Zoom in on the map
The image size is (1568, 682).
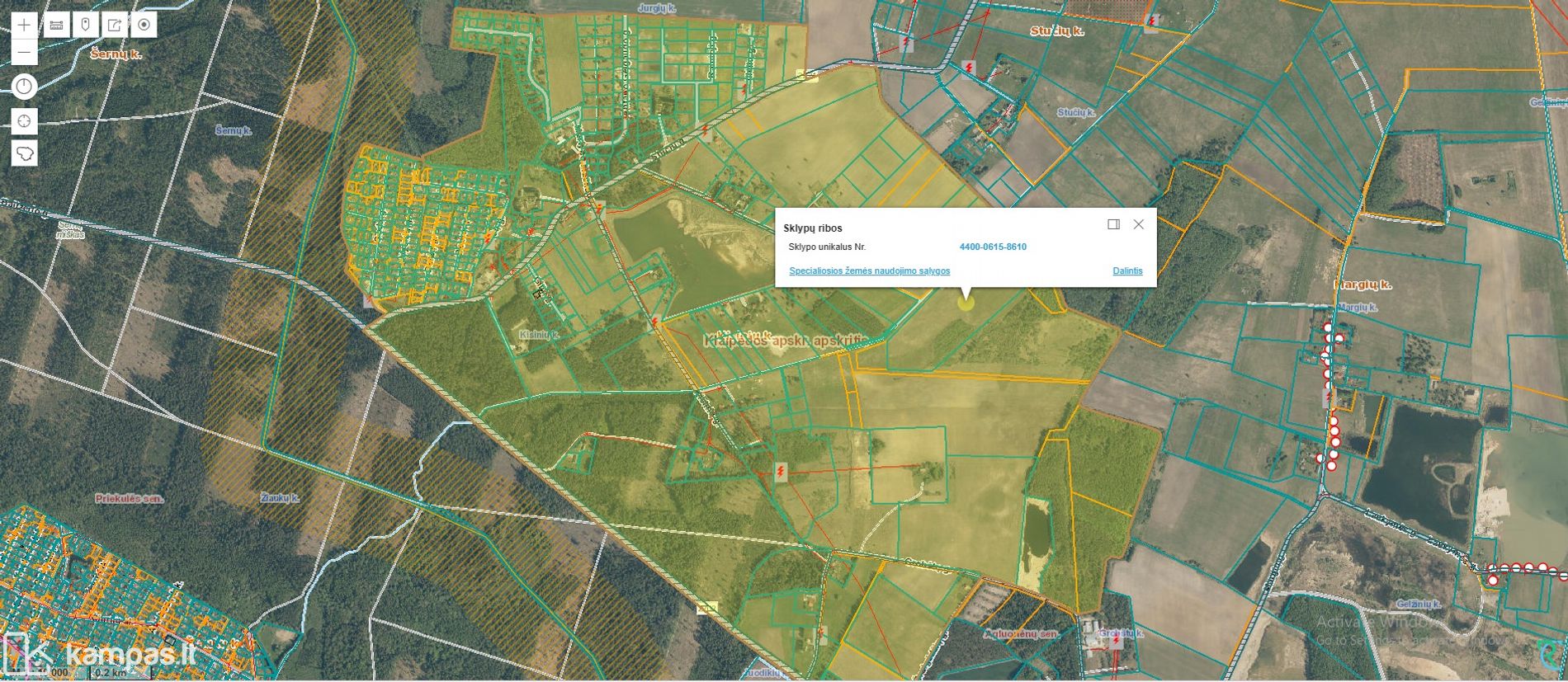pos(24,25)
